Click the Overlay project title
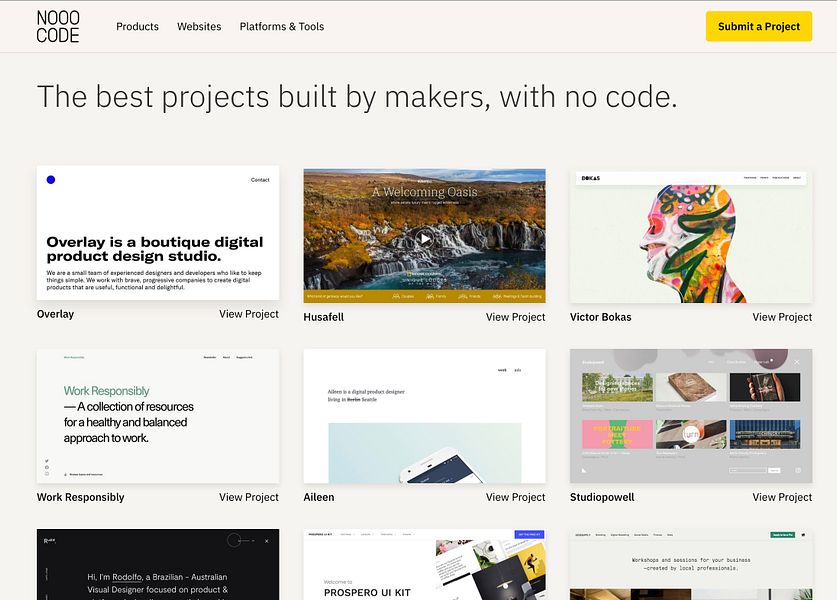The width and height of the screenshot is (837, 600). tap(56, 314)
